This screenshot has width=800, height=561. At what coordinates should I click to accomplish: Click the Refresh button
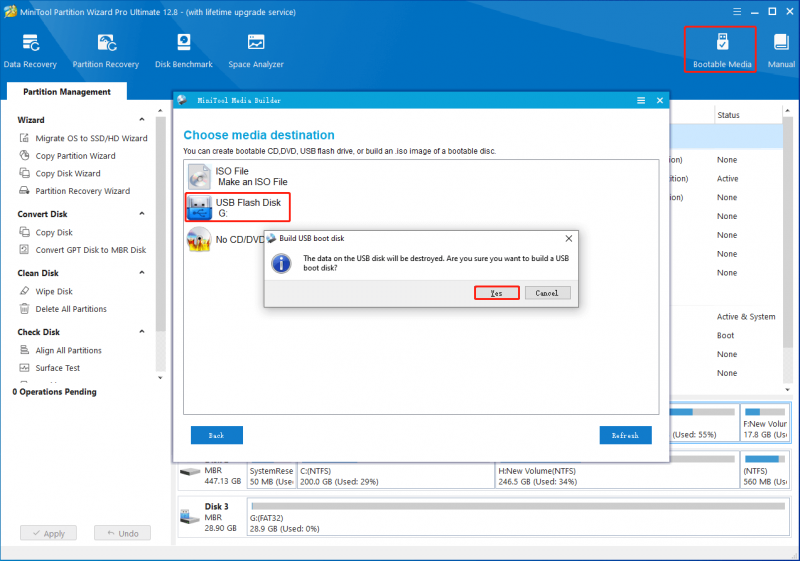pos(625,435)
